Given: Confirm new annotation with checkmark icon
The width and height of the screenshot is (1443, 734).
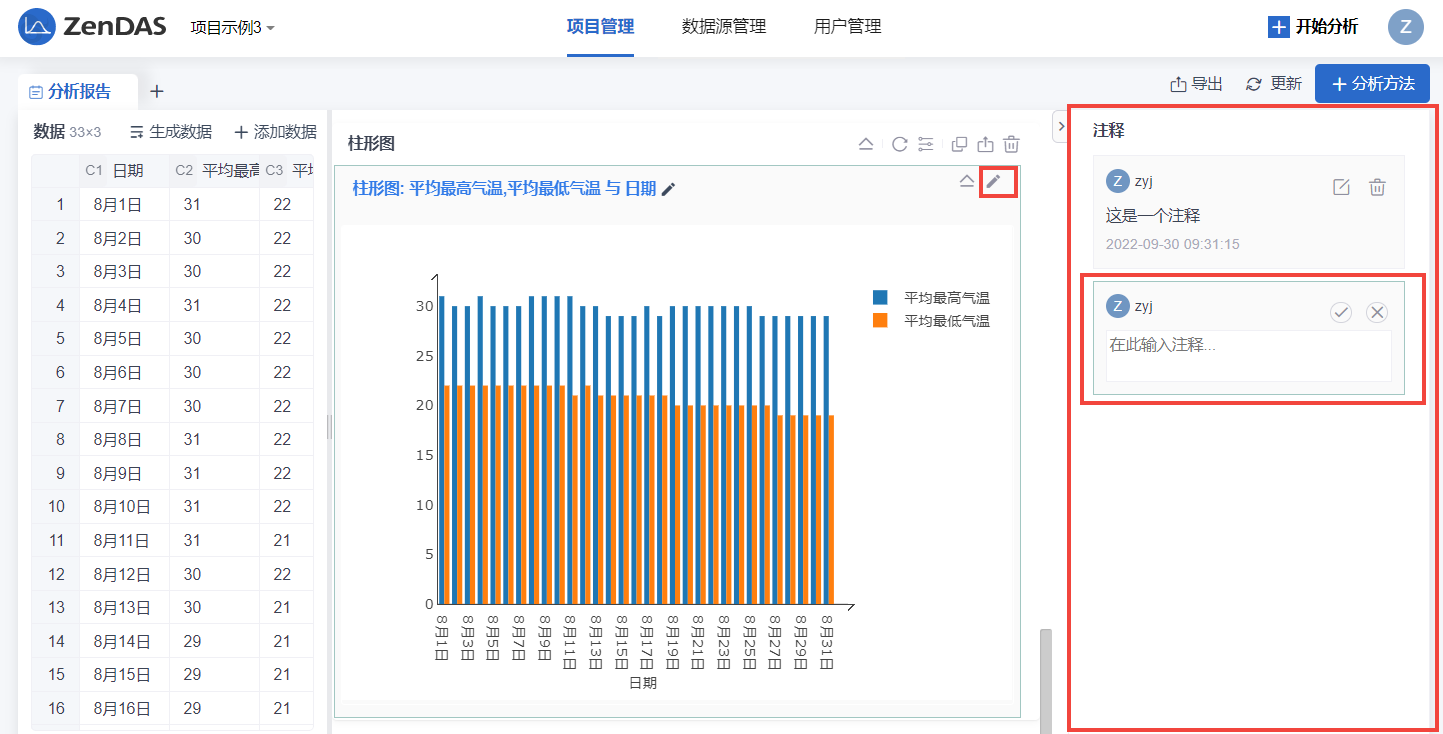Looking at the screenshot, I should coord(1341,312).
